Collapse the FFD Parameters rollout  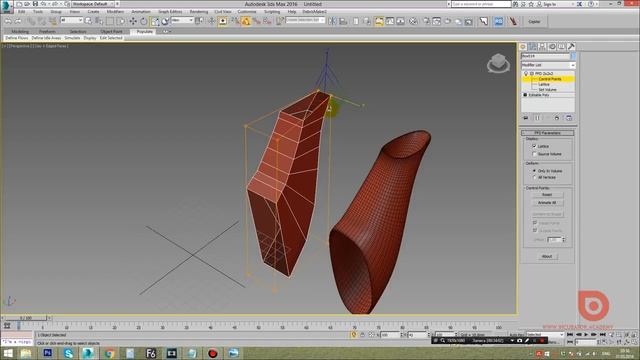[x=547, y=133]
